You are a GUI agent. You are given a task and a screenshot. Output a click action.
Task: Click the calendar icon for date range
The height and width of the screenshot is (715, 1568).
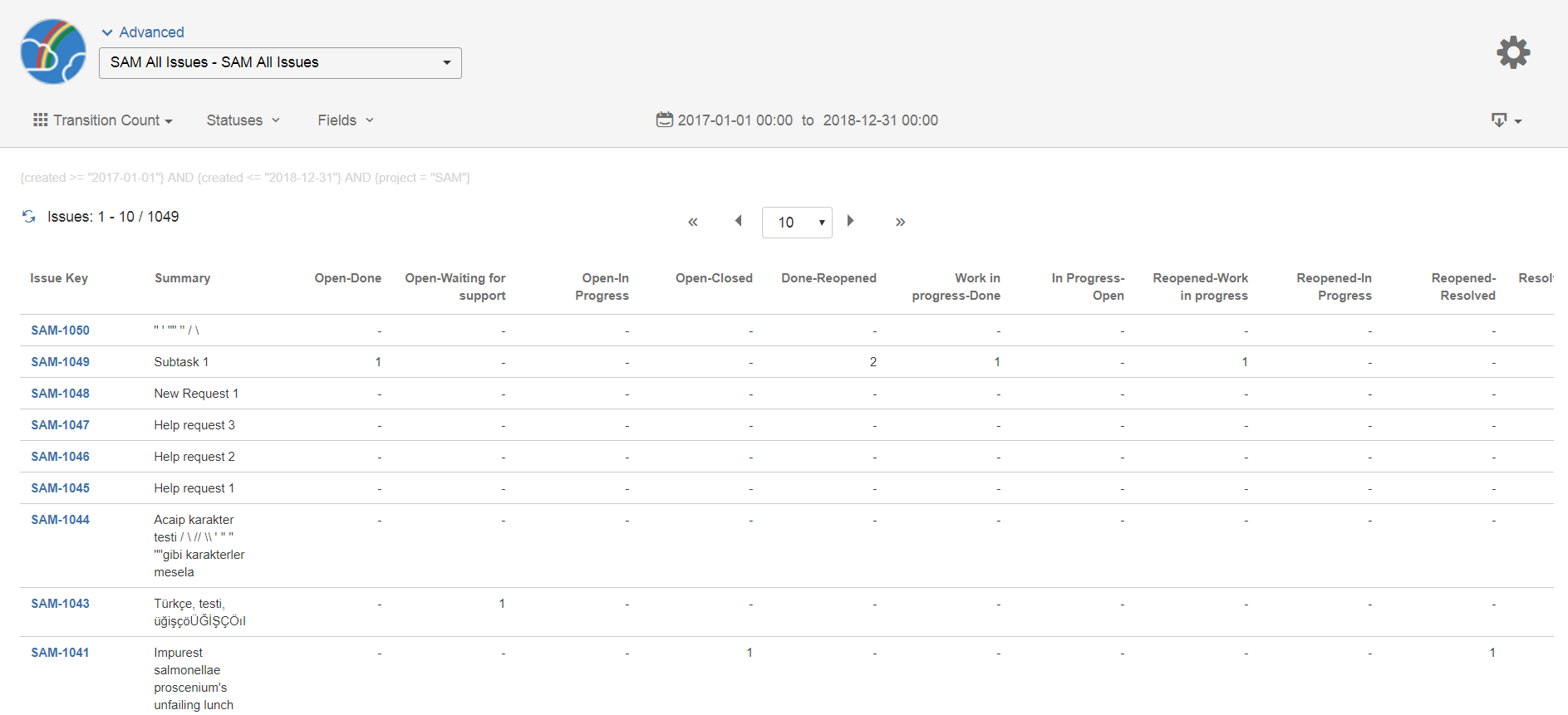tap(664, 120)
